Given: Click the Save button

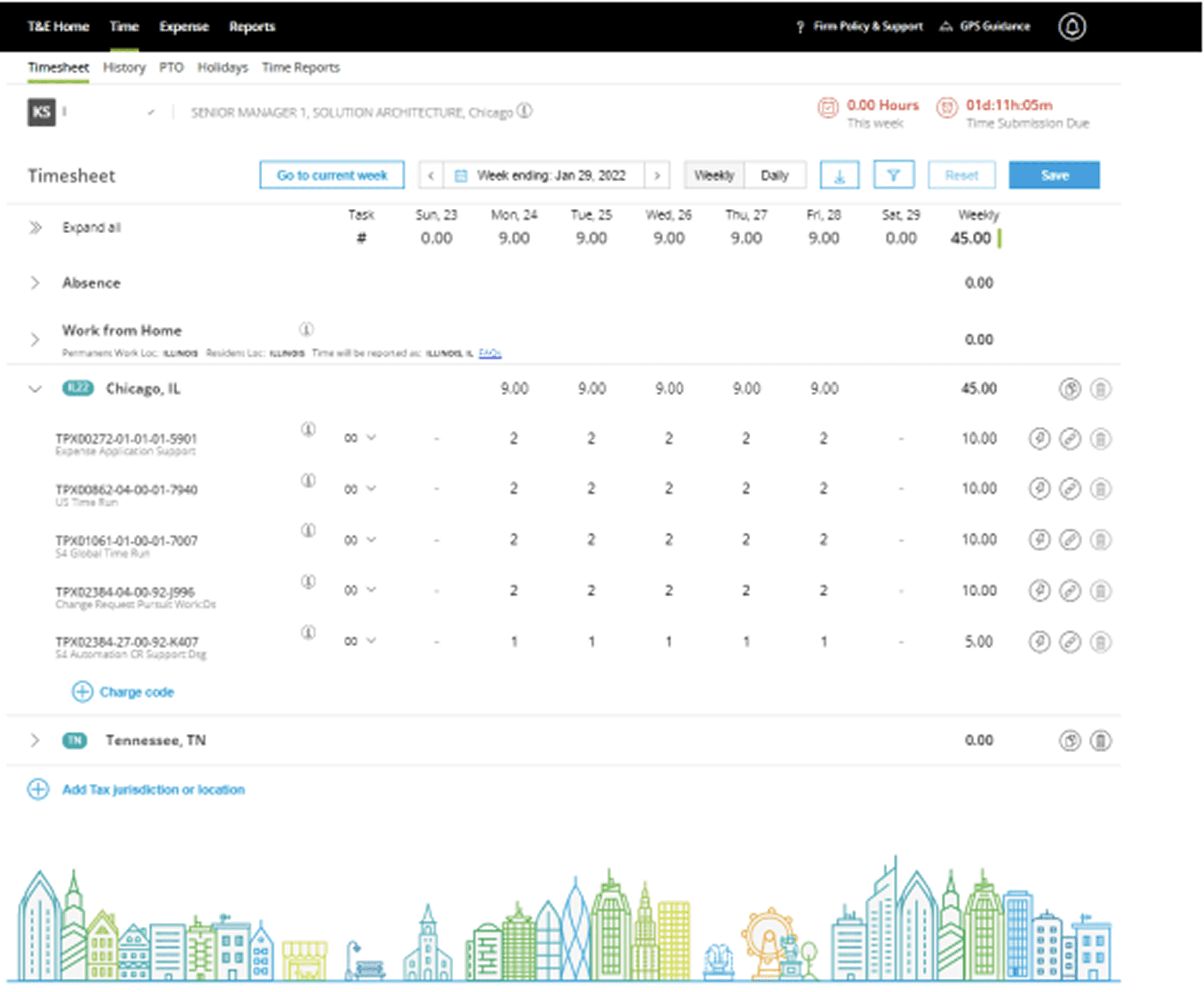Looking at the screenshot, I should [1054, 175].
